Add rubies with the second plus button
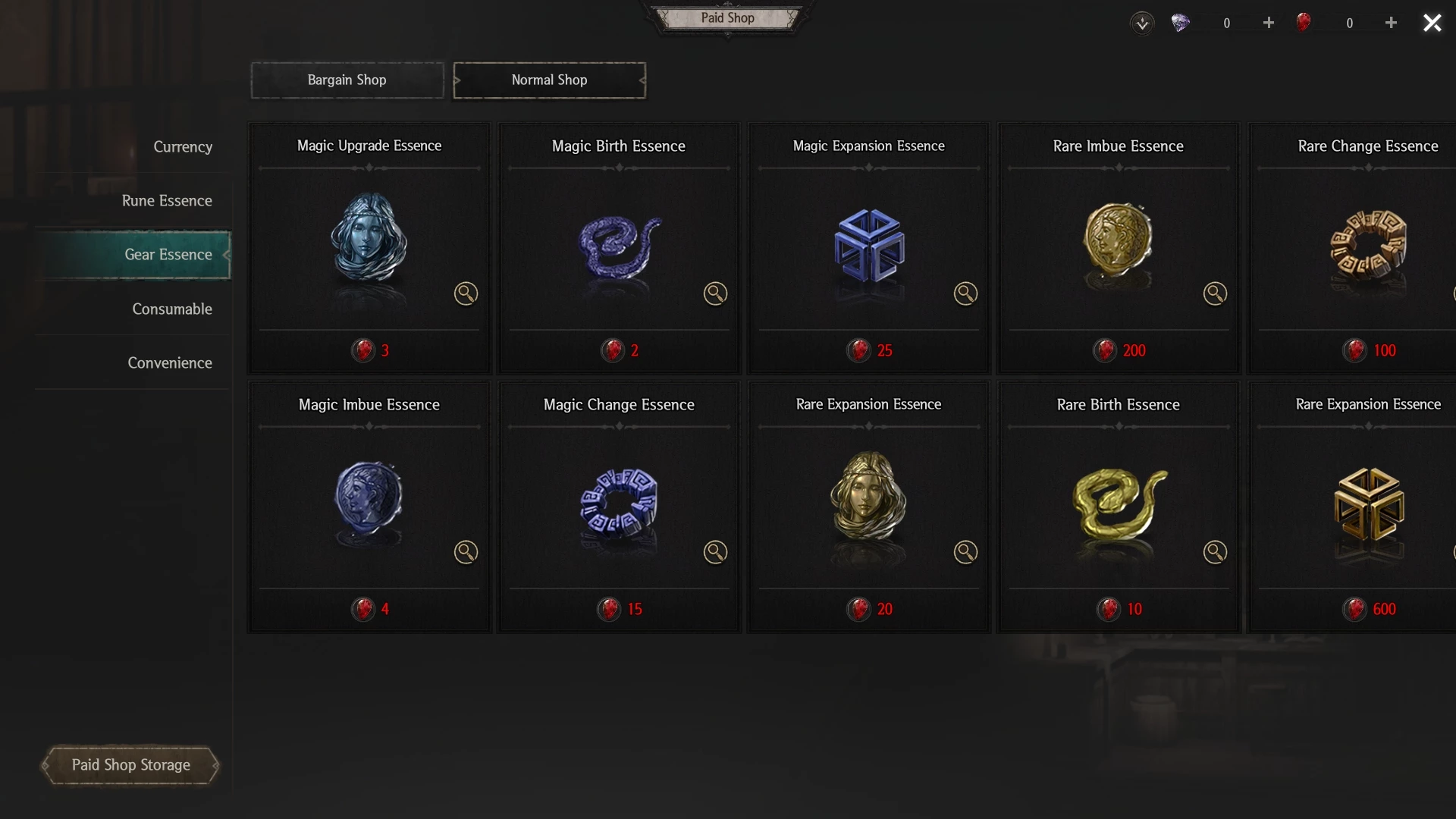This screenshot has height=819, width=1456. click(1391, 23)
